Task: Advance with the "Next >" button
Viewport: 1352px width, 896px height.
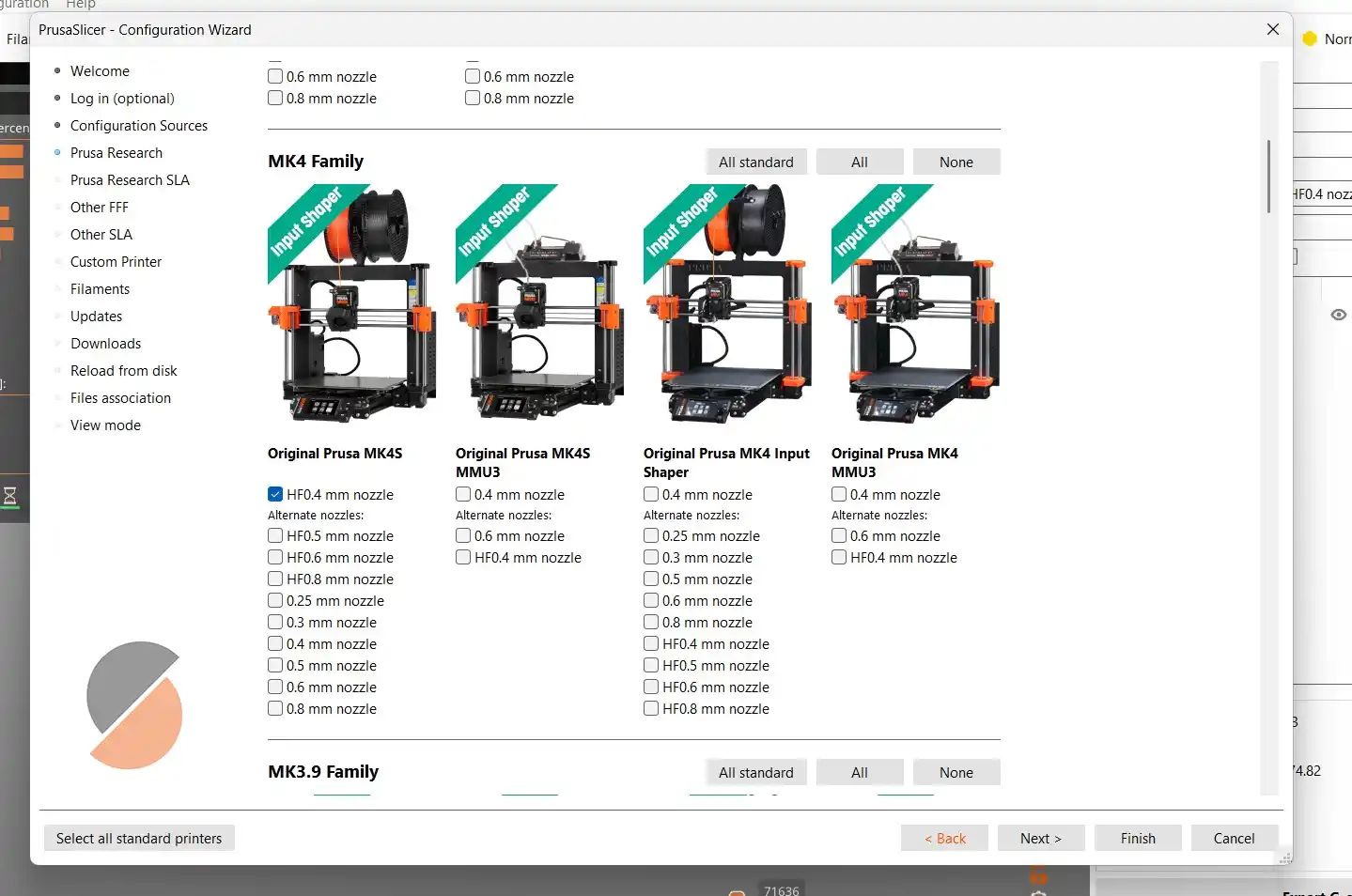Action: (1041, 838)
